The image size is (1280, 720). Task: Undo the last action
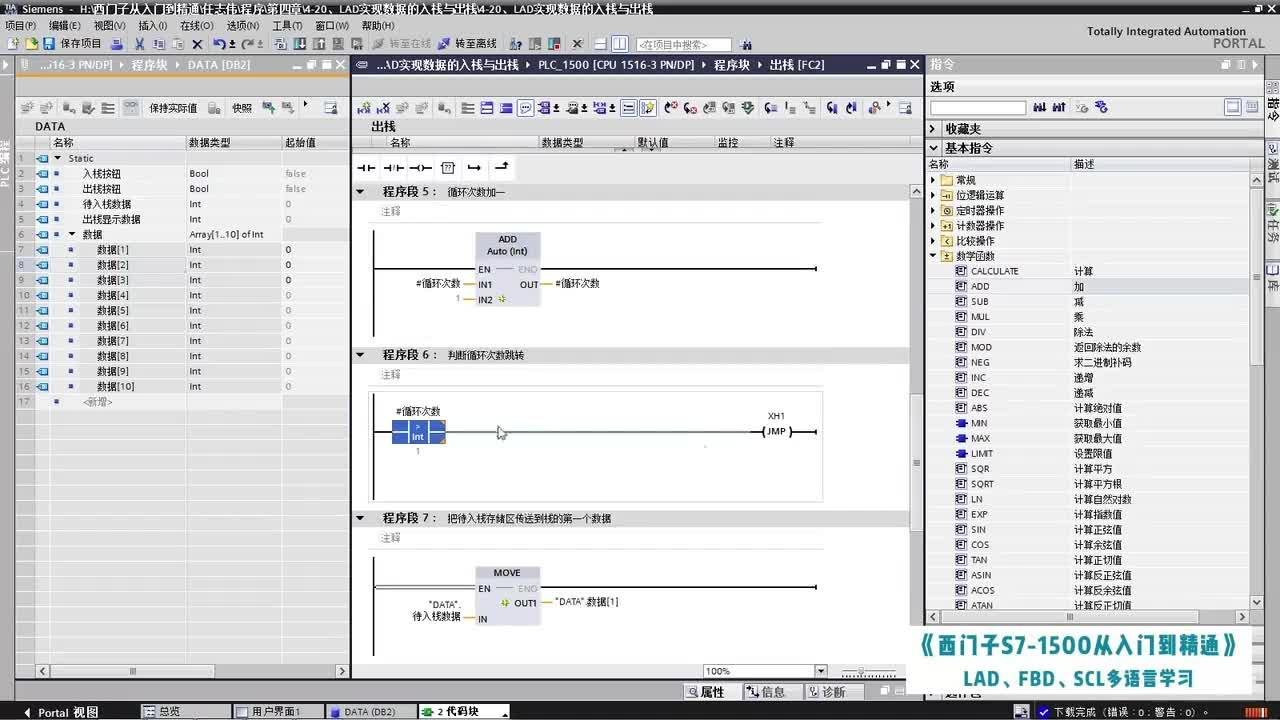click(219, 44)
